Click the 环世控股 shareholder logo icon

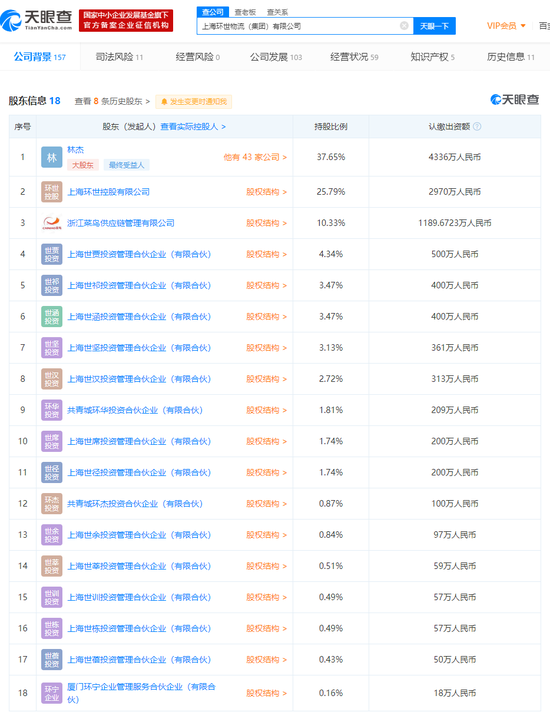coord(52,192)
